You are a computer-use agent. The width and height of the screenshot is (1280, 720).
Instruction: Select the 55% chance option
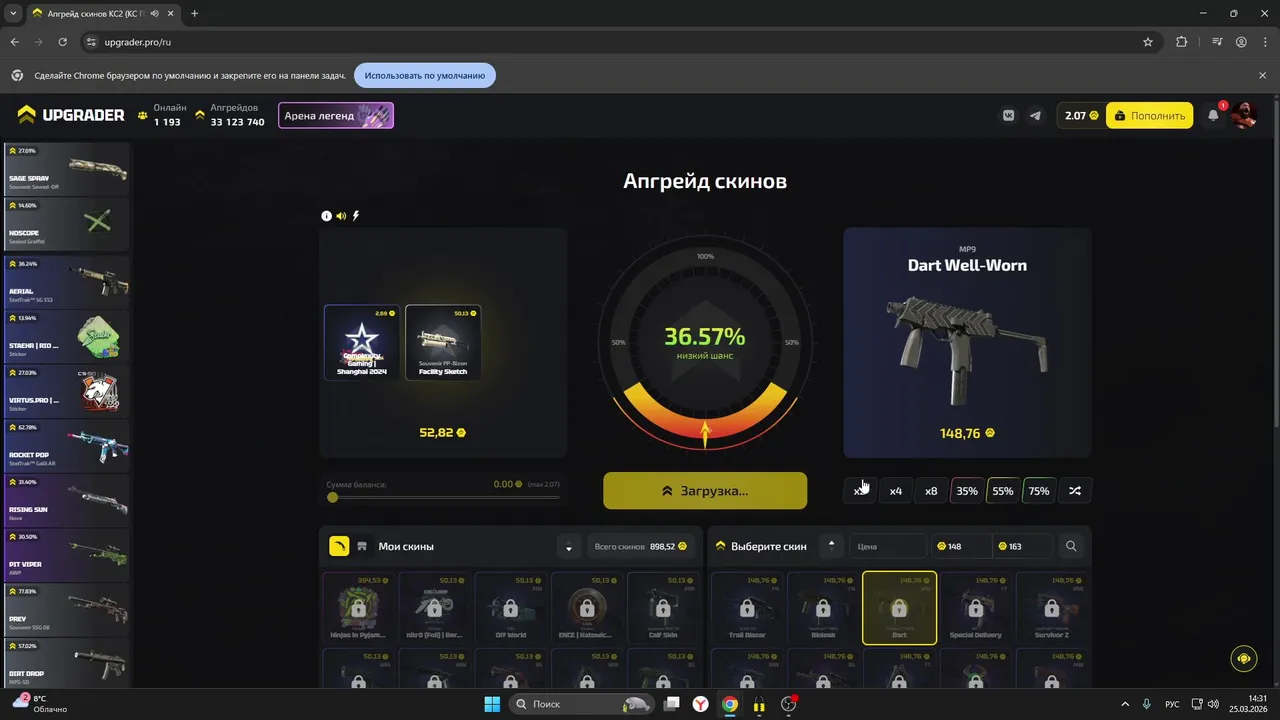pyautogui.click(x=1003, y=491)
